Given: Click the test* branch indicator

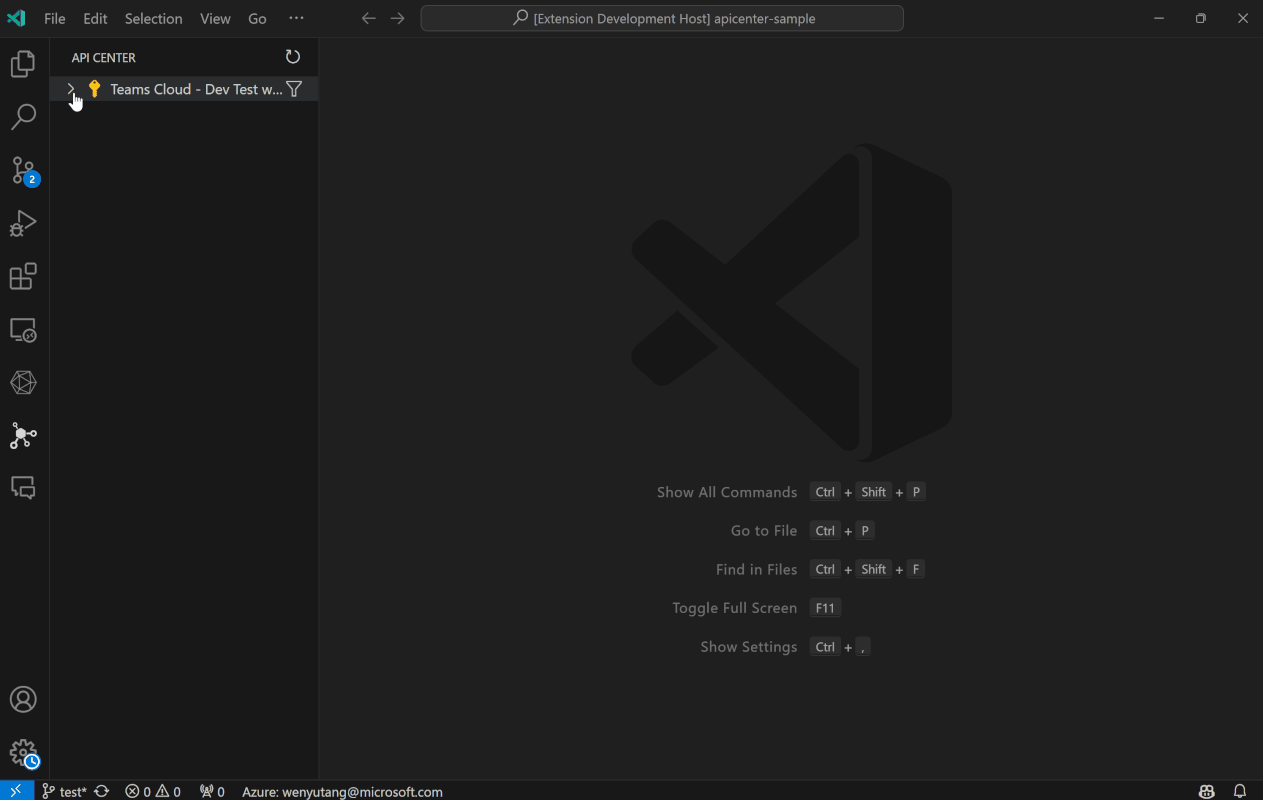Looking at the screenshot, I should (x=66, y=791).
